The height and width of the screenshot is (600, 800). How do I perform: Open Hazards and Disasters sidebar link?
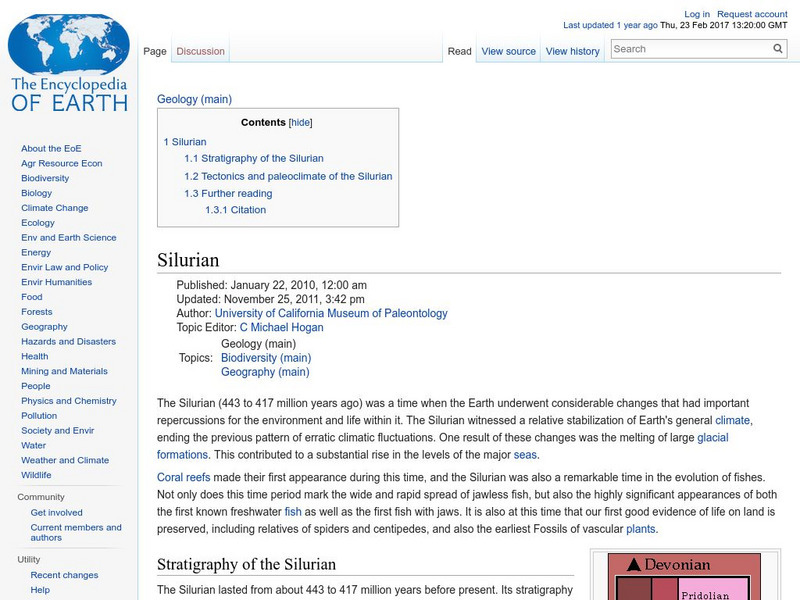click(x=68, y=341)
